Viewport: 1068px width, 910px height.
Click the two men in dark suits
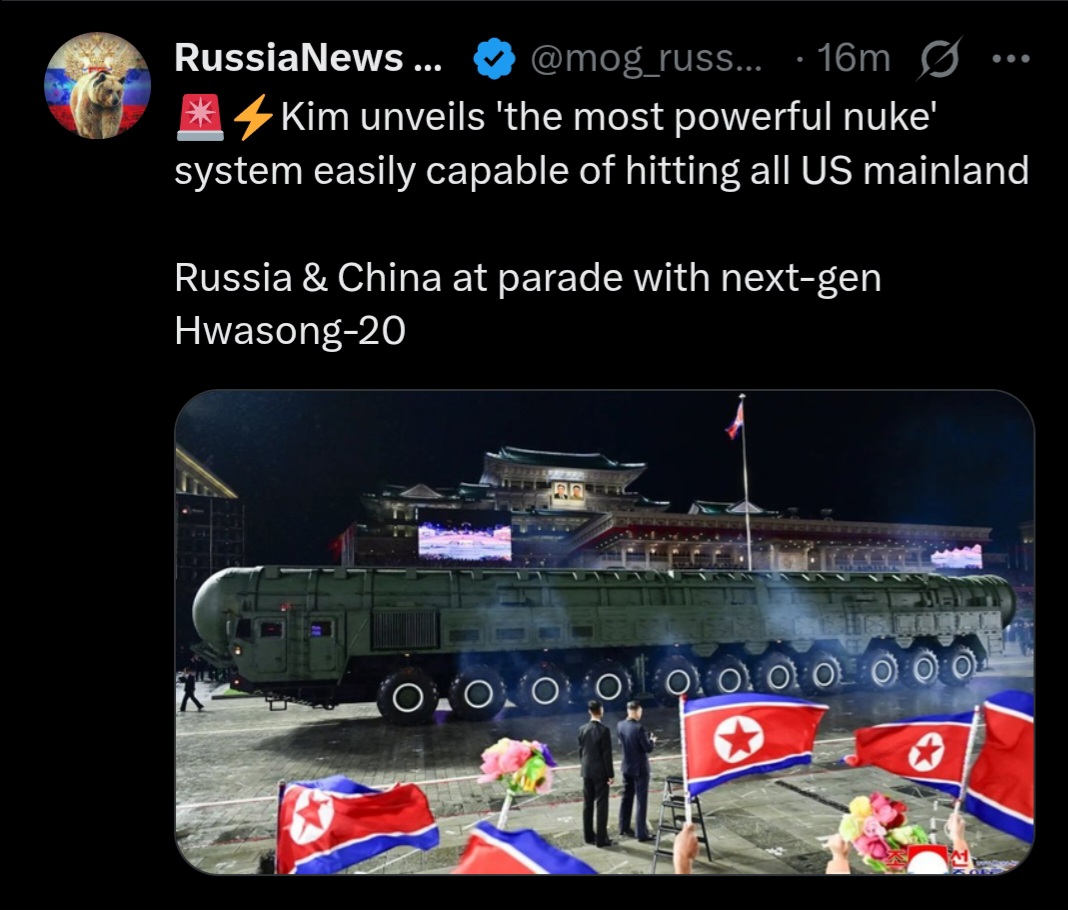point(616,772)
